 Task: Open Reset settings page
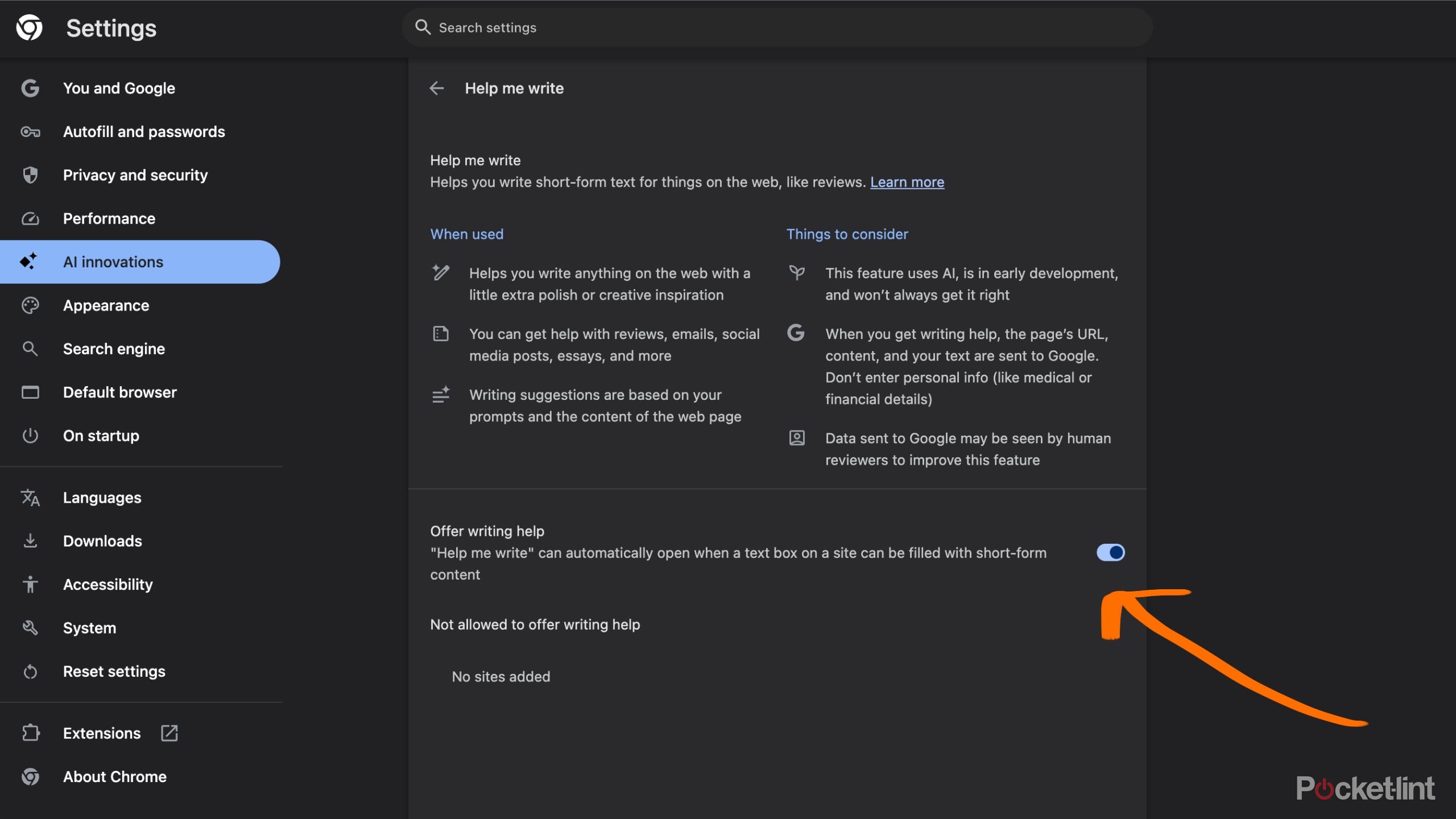(x=114, y=672)
